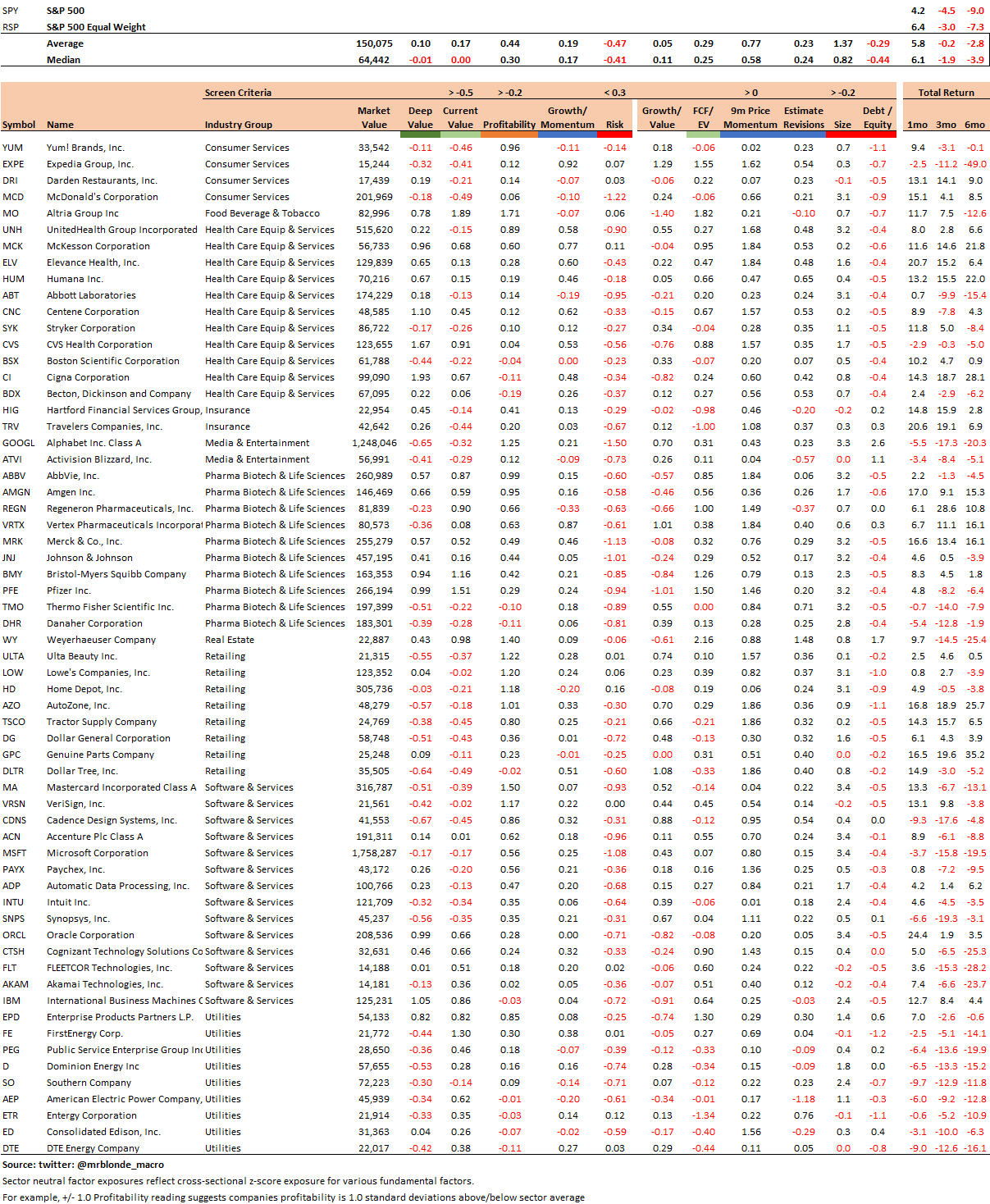990x1204 pixels.
Task: Select FLEETCOR Technologies, Inc. cell
Action: tap(109, 968)
